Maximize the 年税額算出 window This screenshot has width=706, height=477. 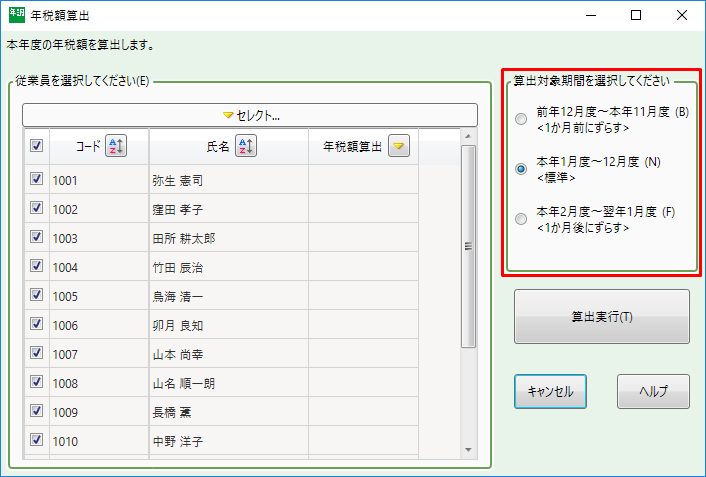tap(636, 15)
